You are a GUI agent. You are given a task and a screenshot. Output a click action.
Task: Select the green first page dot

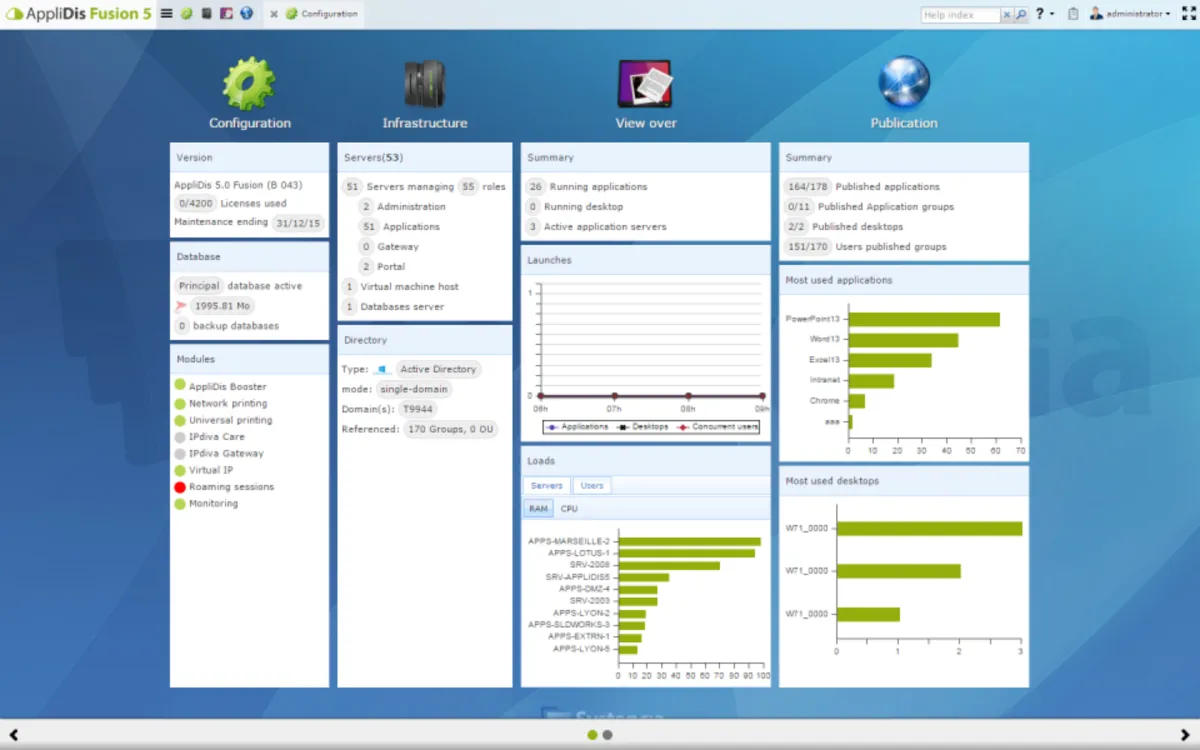(592, 735)
